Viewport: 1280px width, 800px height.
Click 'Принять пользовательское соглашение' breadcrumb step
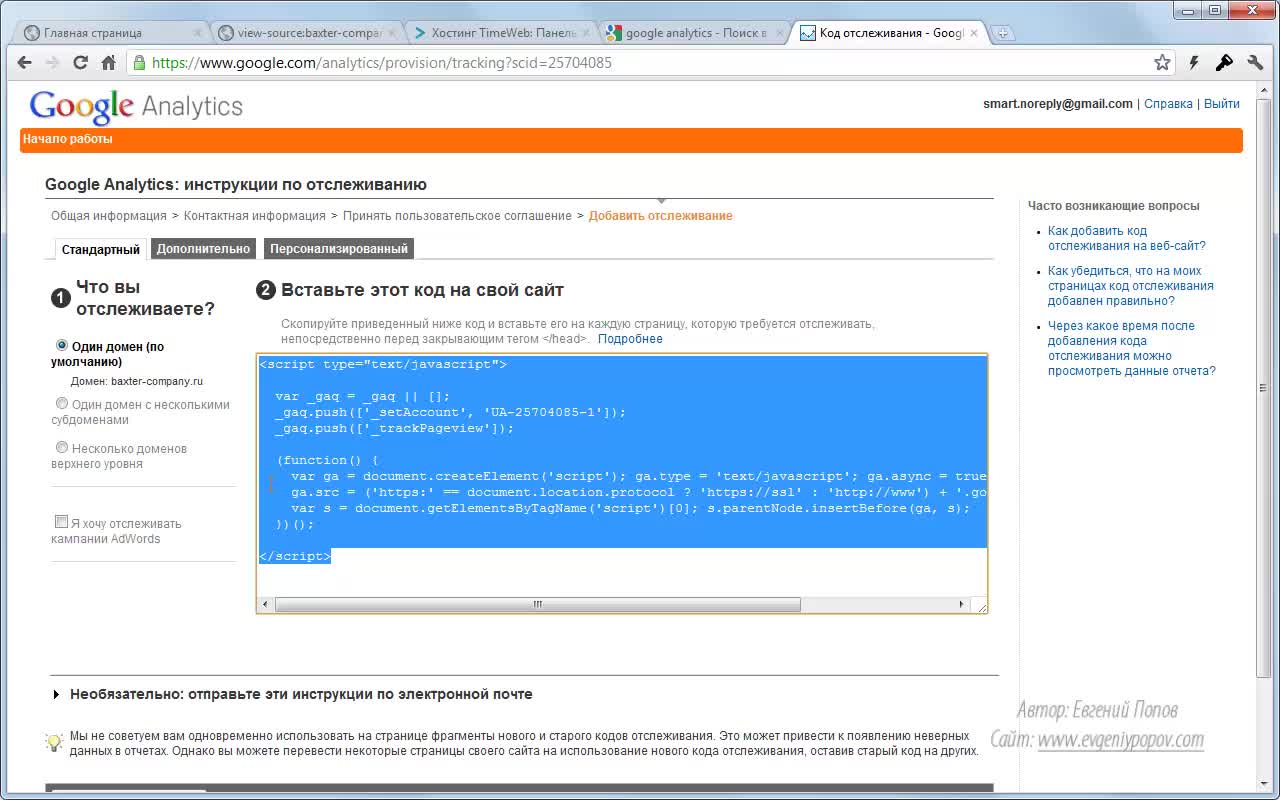457,216
